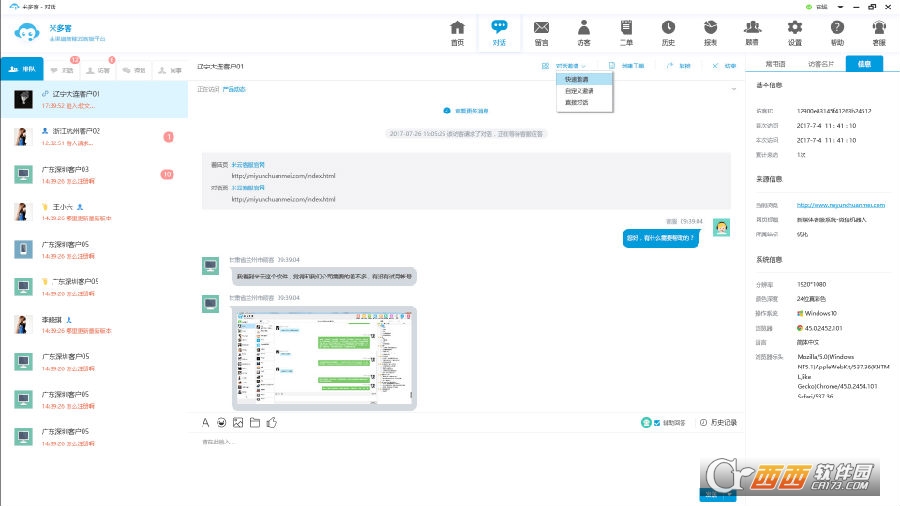Open the source page URL link in the info panel
The image size is (900, 506).
[840, 205]
